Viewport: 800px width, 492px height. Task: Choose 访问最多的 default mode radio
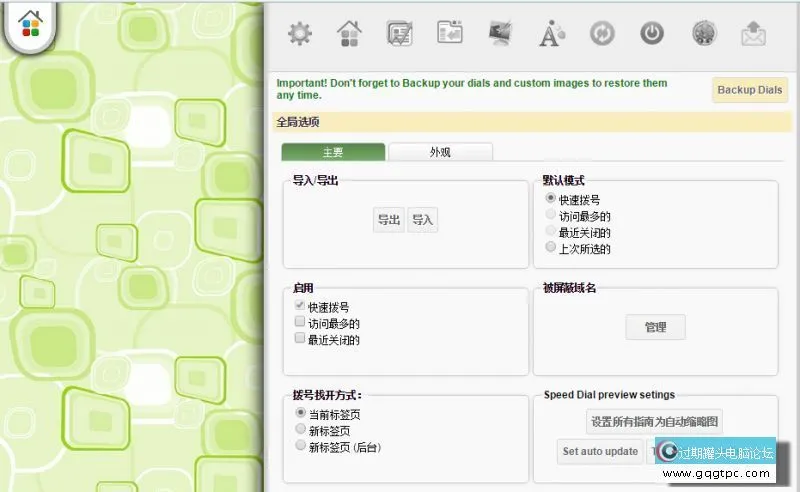click(550, 214)
